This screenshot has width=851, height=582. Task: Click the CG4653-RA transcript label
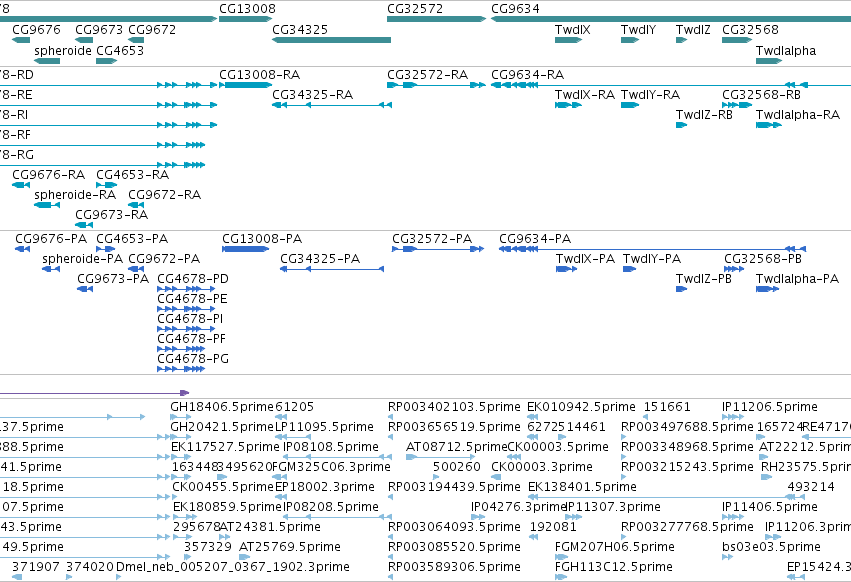pos(132,174)
